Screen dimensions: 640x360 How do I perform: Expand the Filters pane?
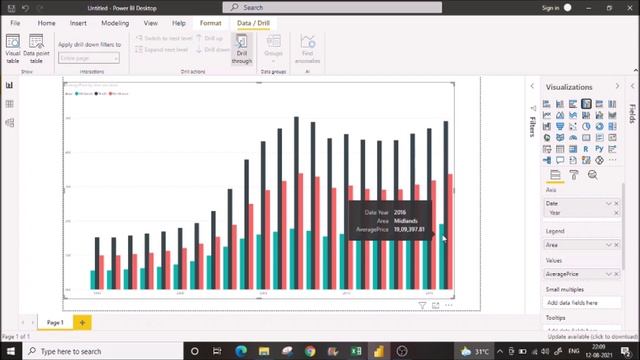[x=532, y=86]
